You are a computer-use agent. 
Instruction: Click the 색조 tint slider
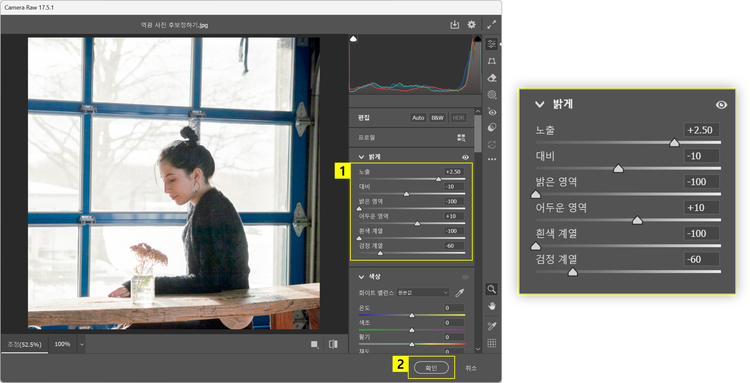[x=412, y=330]
